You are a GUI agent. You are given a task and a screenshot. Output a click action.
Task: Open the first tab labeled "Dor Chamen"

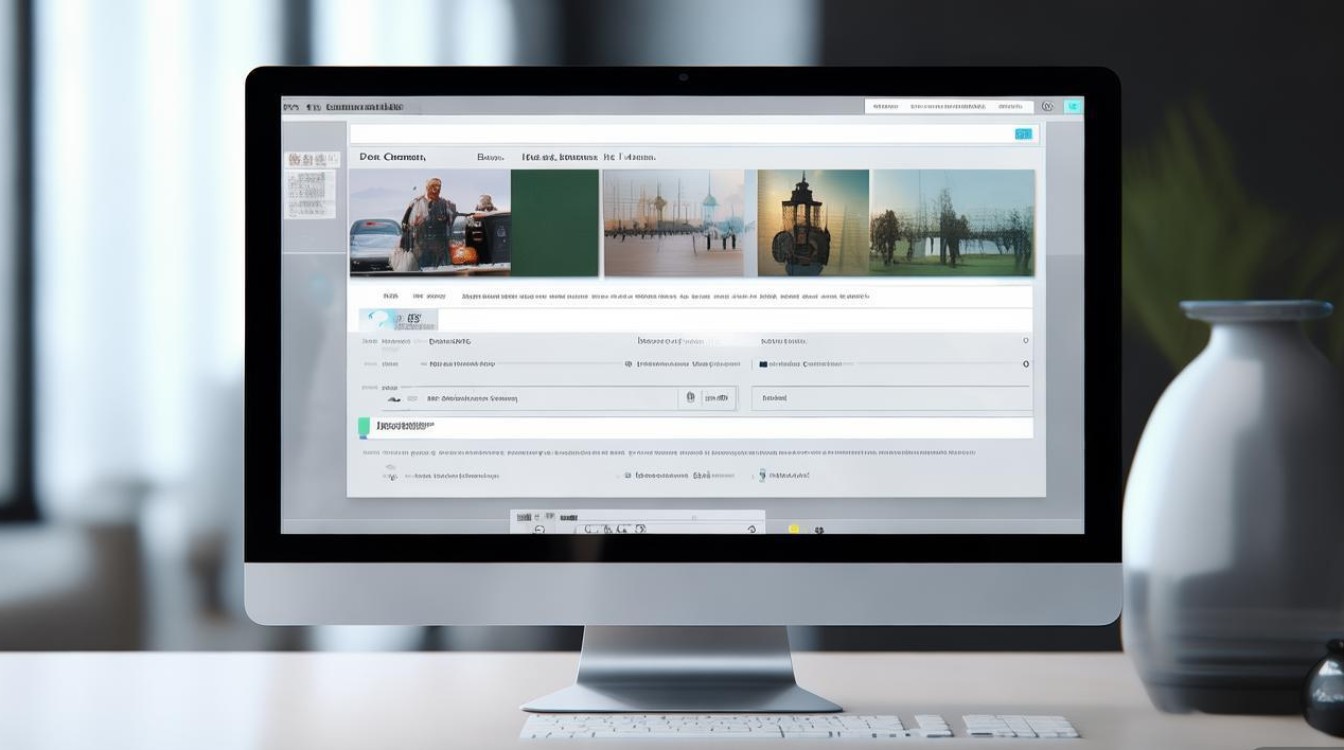pyautogui.click(x=392, y=157)
